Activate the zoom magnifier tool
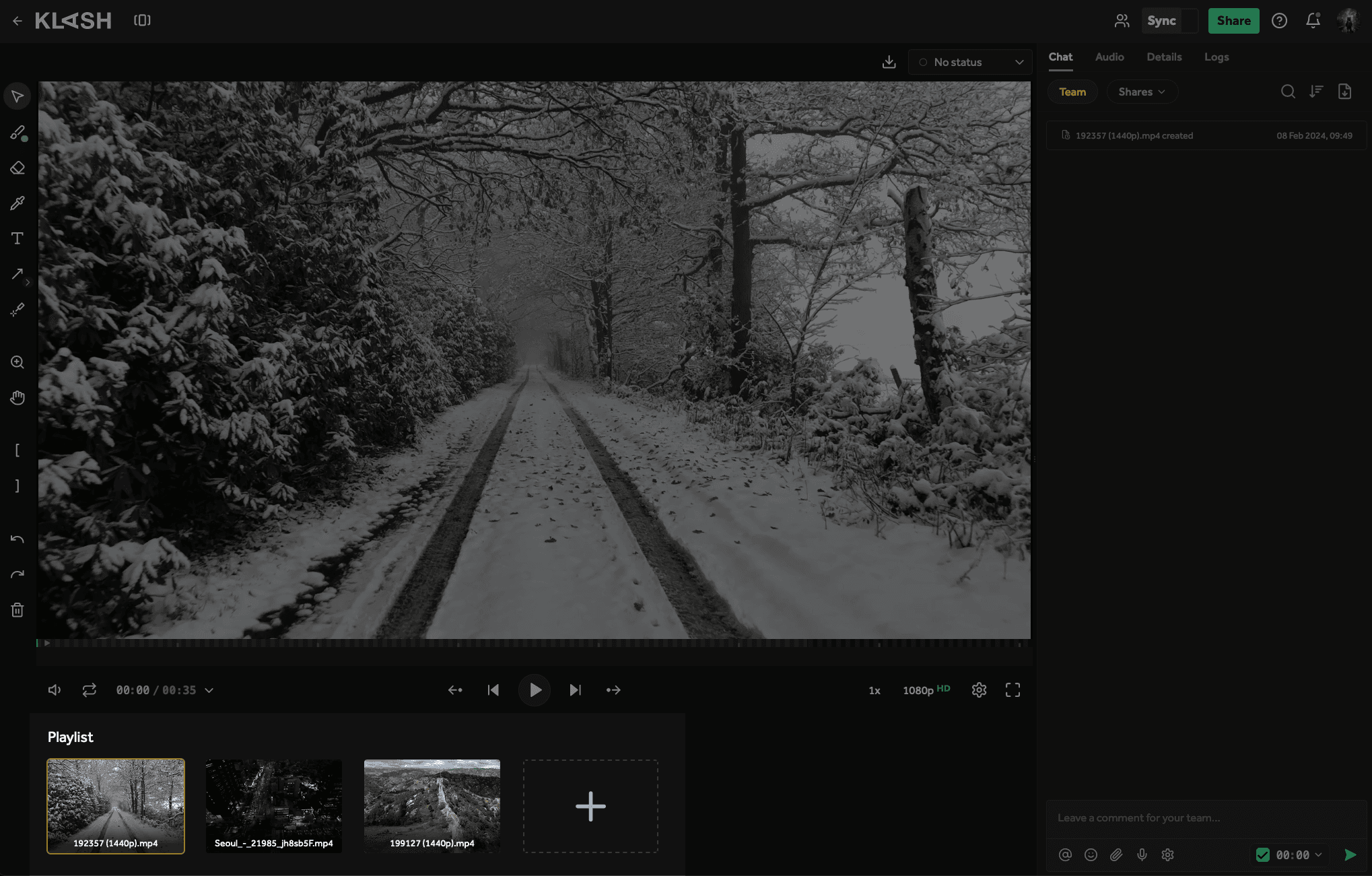The image size is (1372, 876). pos(18,362)
